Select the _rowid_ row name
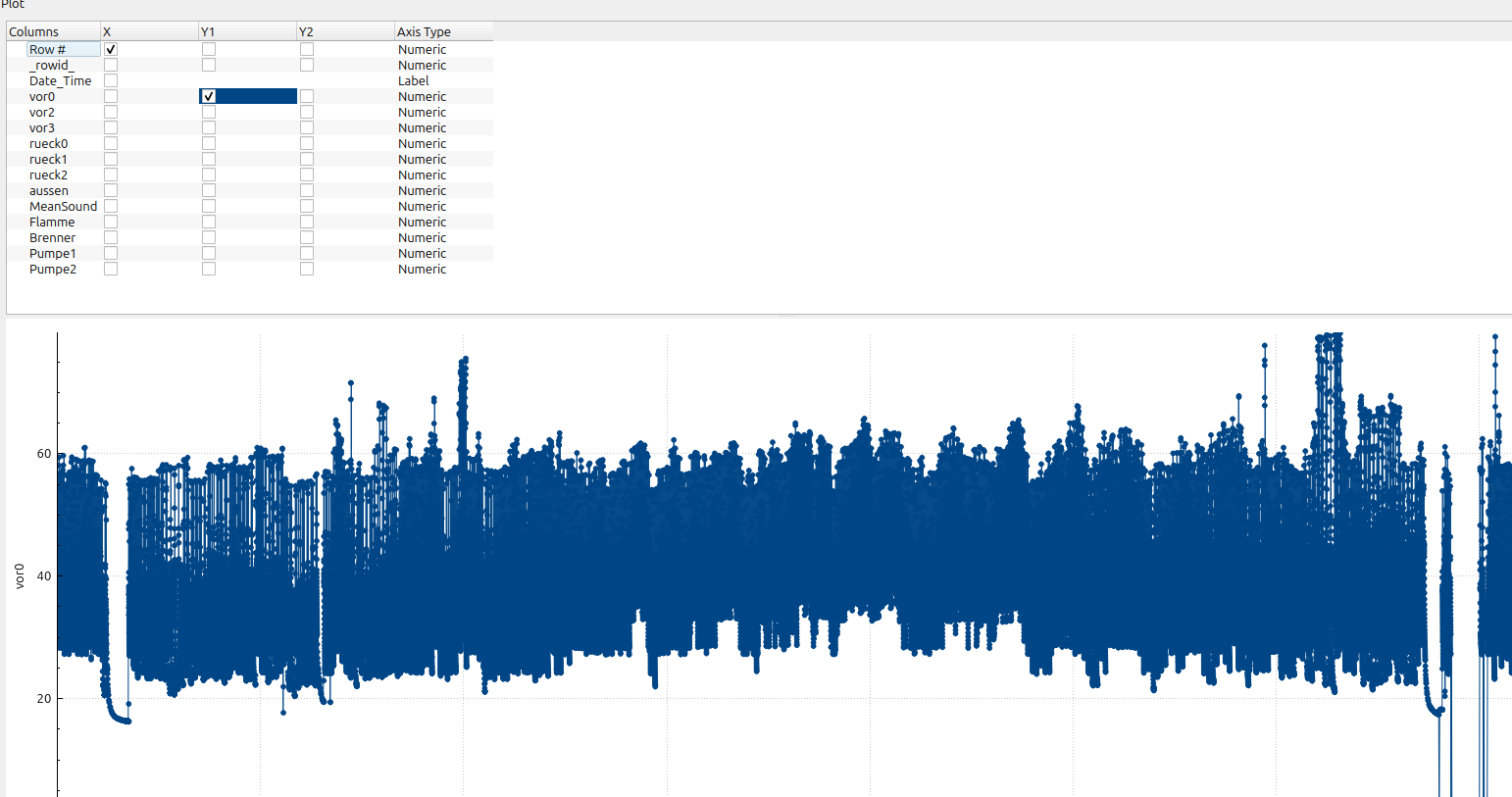 pos(51,65)
